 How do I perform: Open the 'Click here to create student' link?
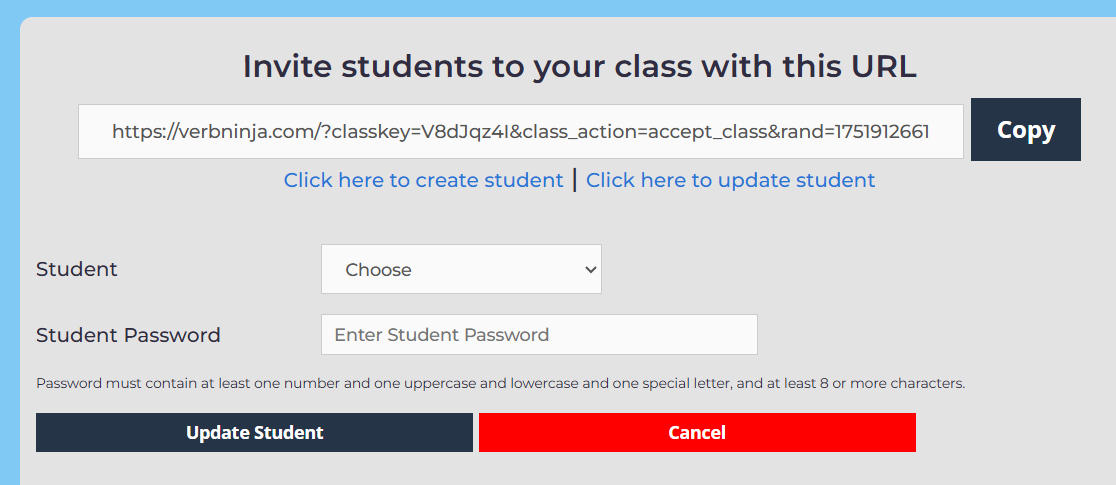423,180
